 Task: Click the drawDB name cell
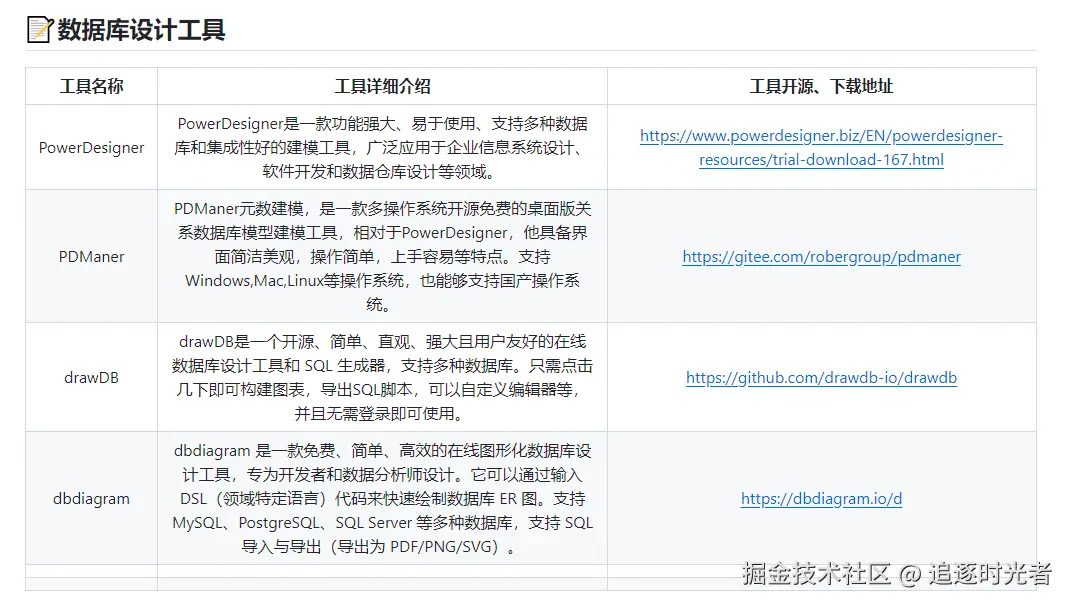[x=92, y=378]
